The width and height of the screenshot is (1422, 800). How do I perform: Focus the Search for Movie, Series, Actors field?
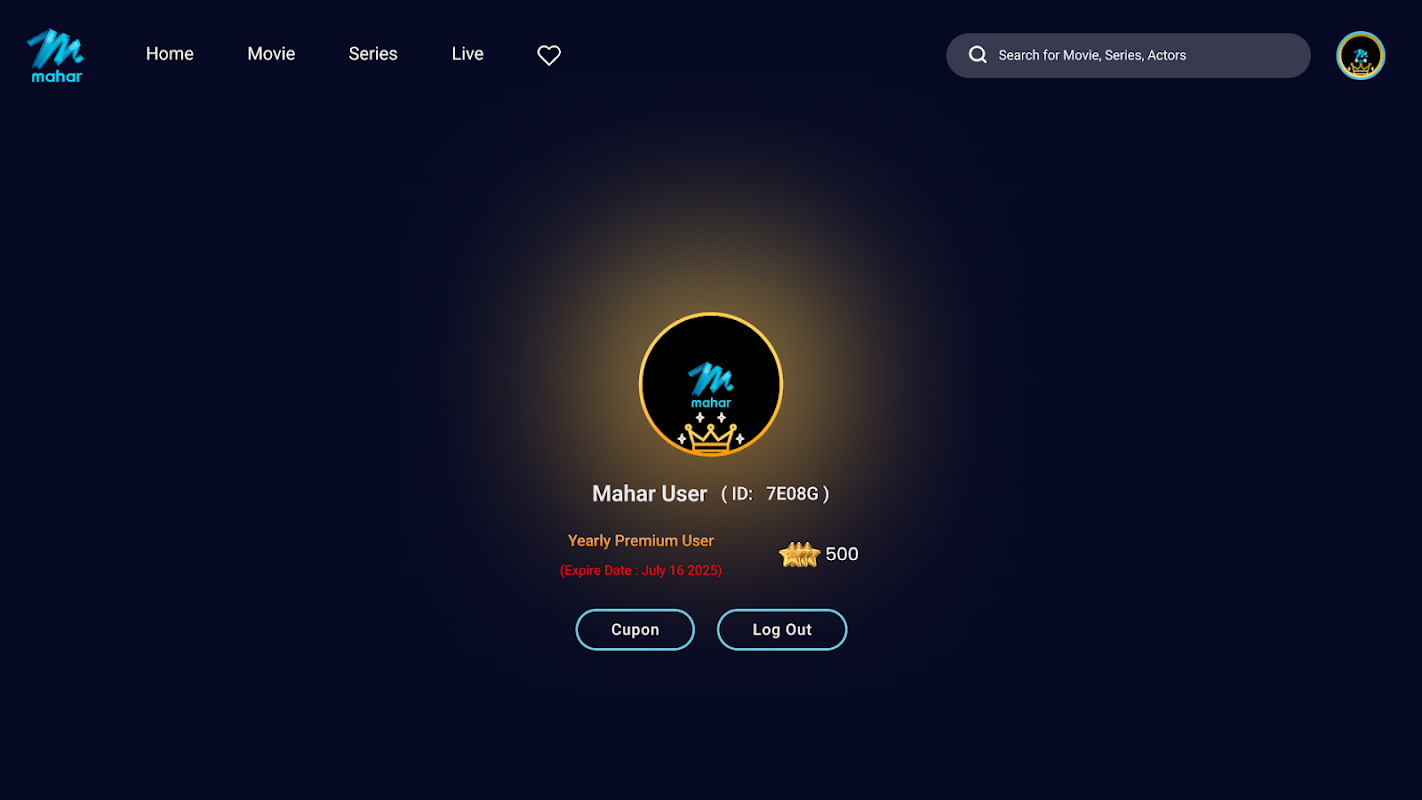(1128, 55)
